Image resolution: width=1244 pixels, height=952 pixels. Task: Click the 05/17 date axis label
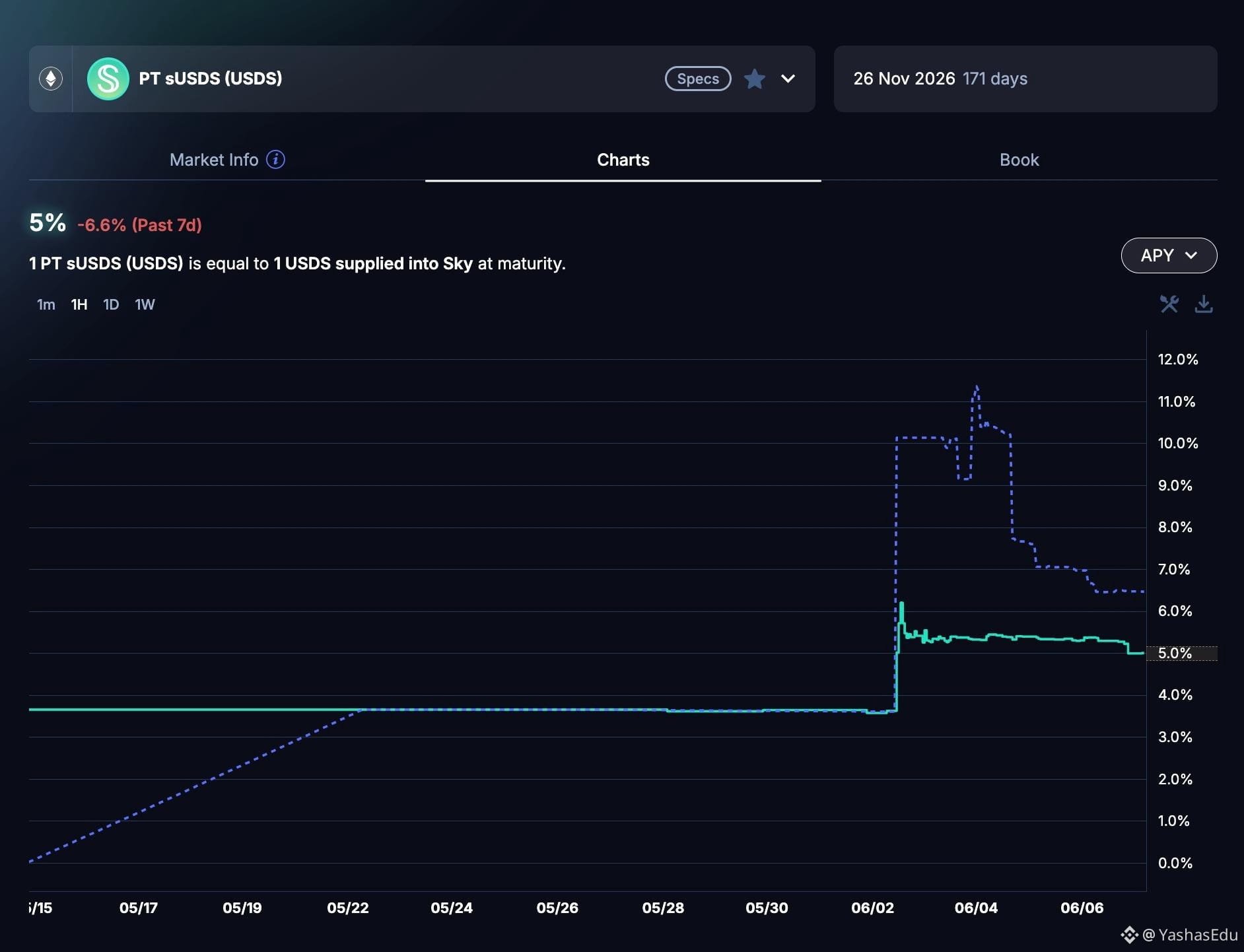coord(139,908)
